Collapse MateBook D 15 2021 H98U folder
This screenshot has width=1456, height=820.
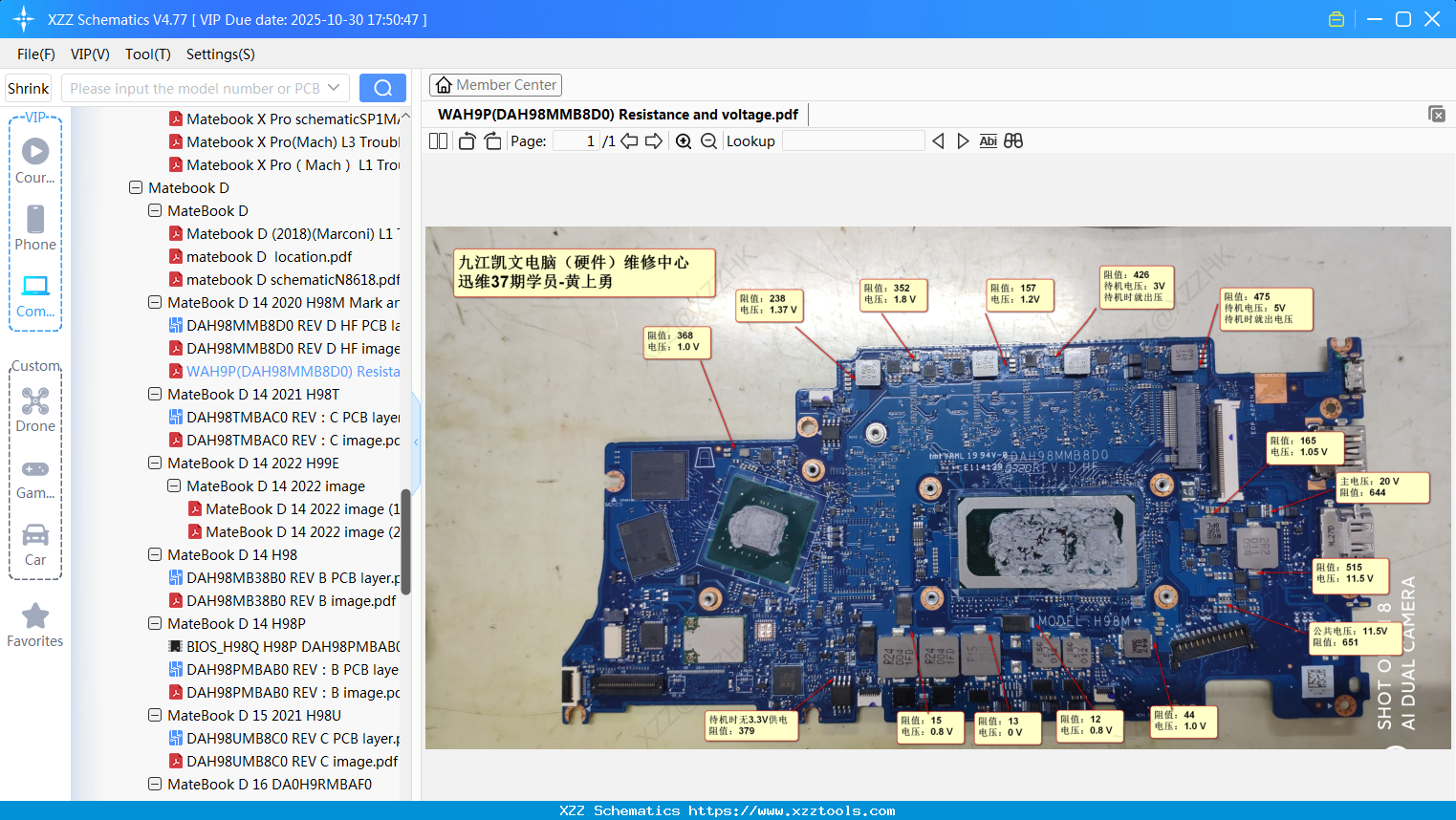click(155, 716)
